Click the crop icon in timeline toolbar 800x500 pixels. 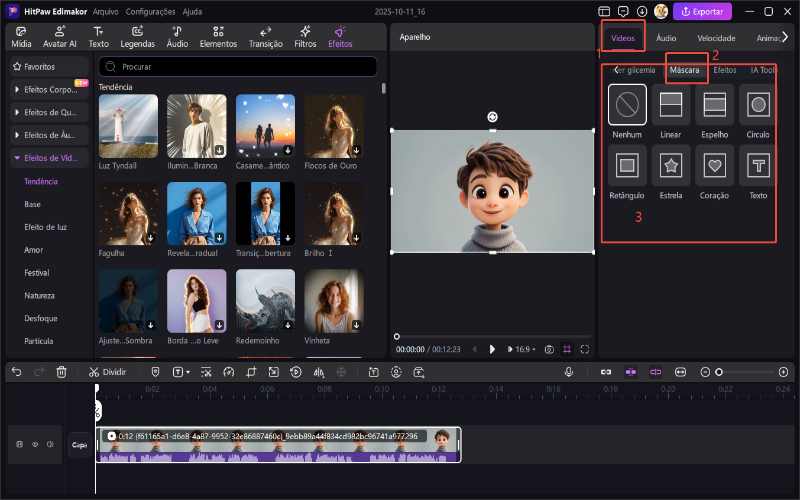pyautogui.click(x=251, y=372)
